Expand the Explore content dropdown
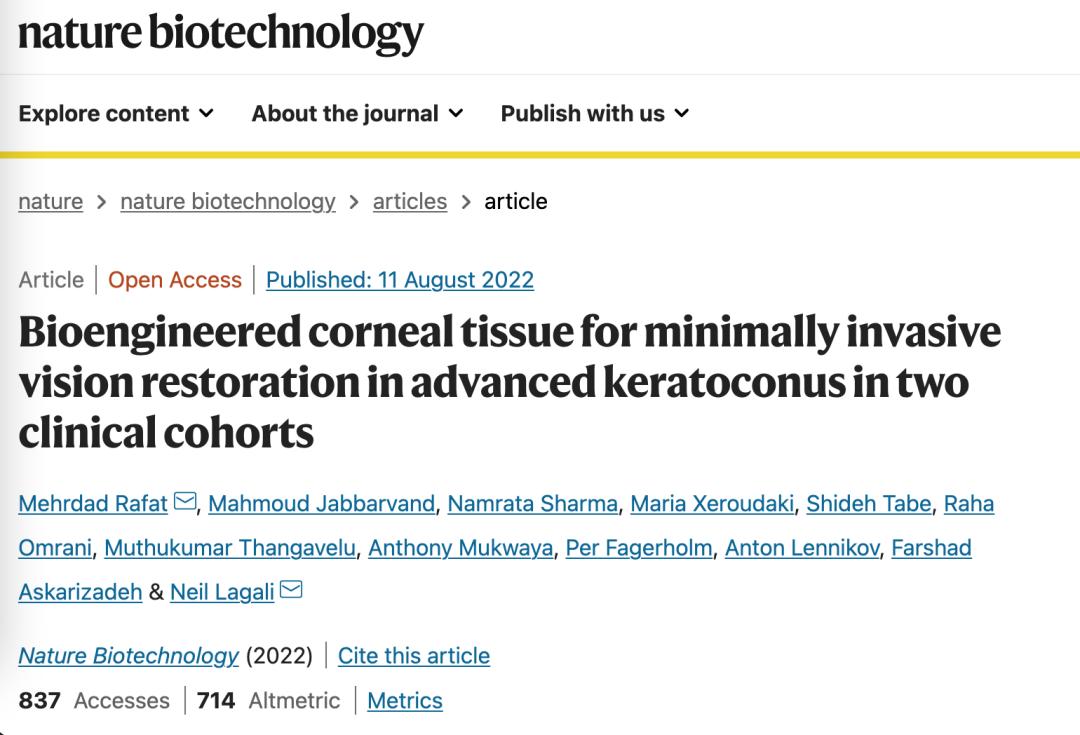The height and width of the screenshot is (735, 1080). pos(116,113)
